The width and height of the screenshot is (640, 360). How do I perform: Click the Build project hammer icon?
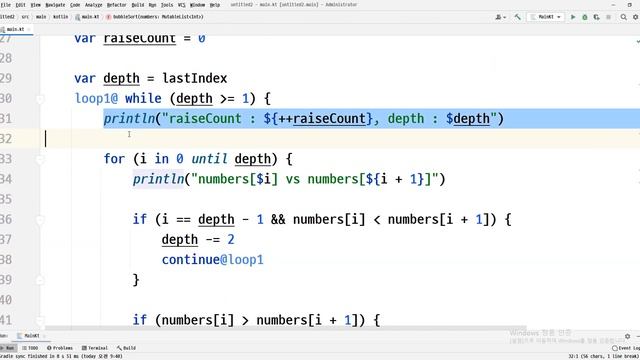(518, 17)
